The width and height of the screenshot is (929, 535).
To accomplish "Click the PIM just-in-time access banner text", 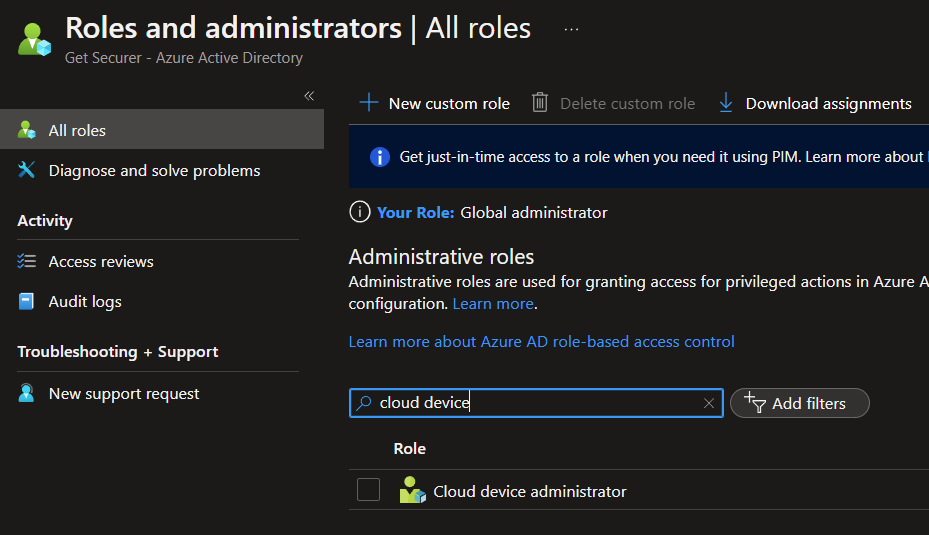I will pos(664,157).
